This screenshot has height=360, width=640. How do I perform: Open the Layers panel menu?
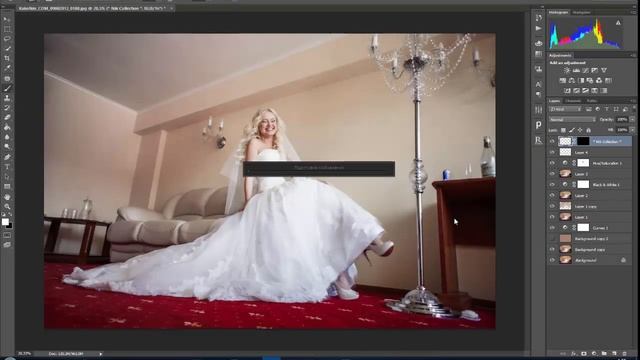633,101
